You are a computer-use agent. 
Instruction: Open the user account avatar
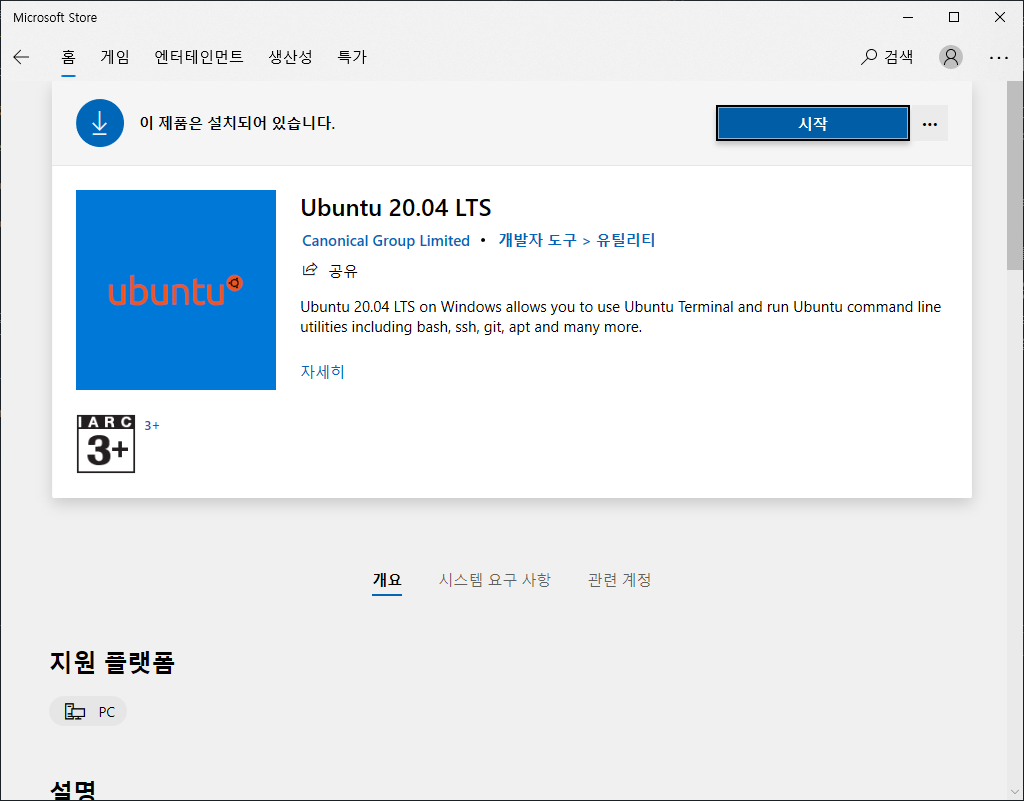(950, 57)
